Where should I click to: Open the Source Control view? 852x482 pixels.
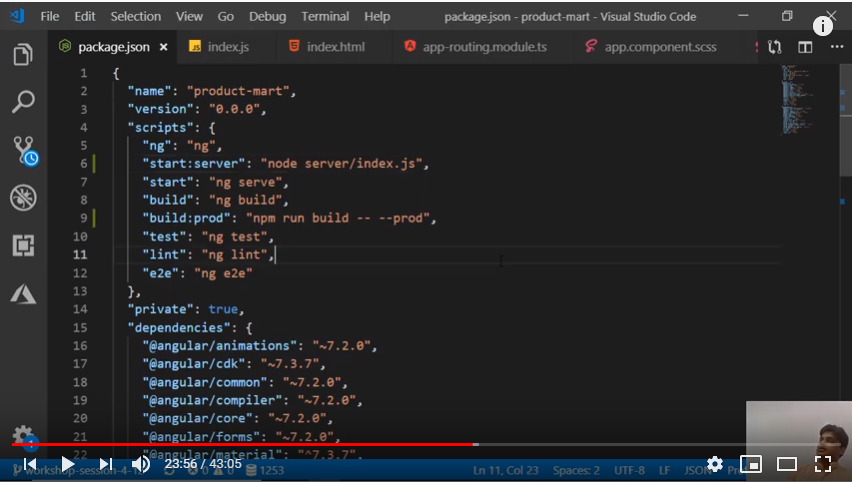click(x=23, y=150)
